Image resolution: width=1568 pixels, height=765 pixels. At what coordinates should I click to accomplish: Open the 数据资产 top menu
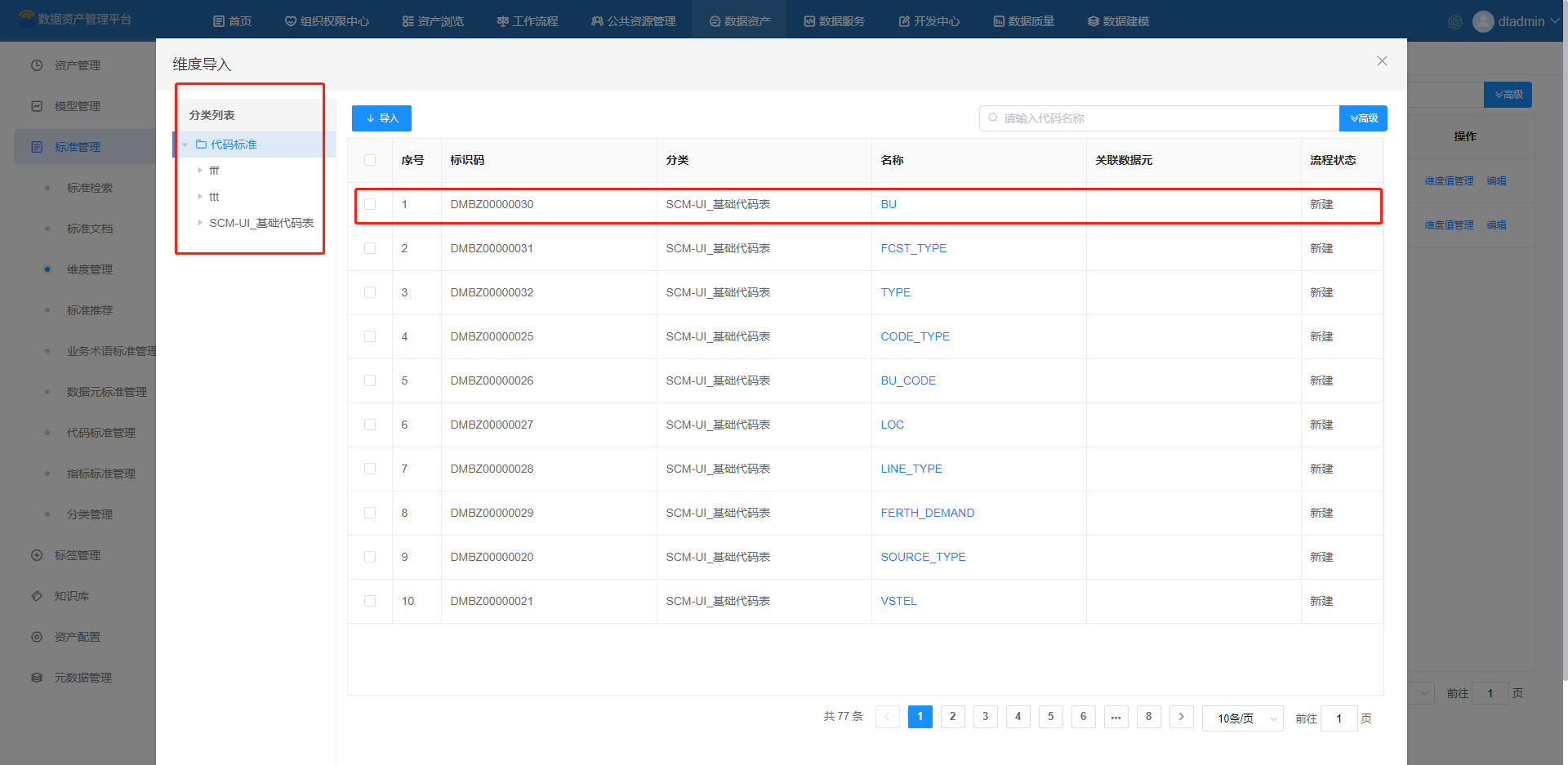coord(739,21)
